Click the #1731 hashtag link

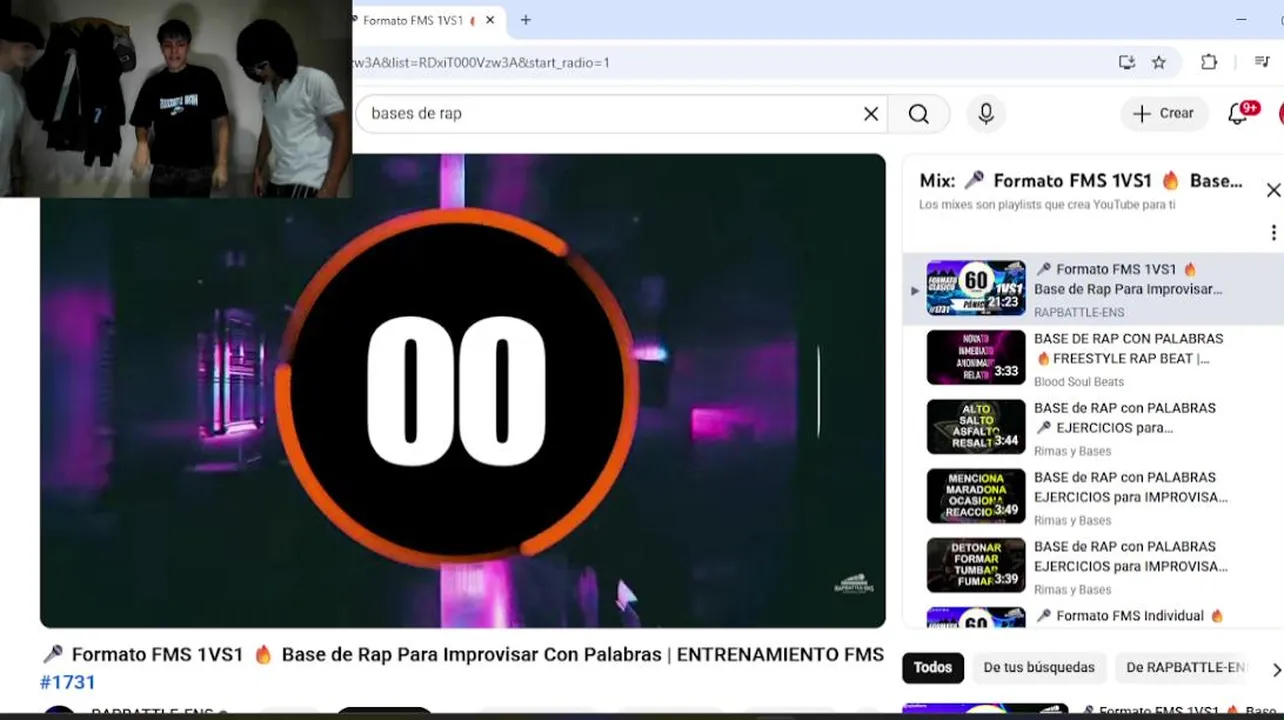68,683
